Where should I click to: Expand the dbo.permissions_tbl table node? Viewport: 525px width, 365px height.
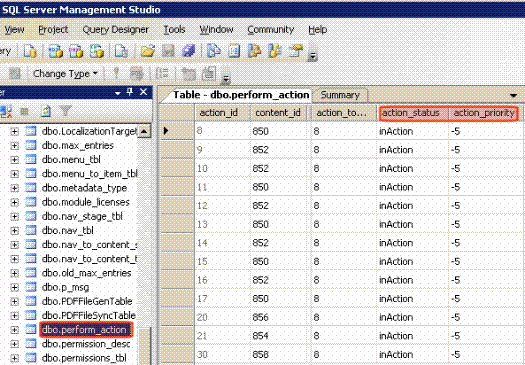click(x=14, y=358)
